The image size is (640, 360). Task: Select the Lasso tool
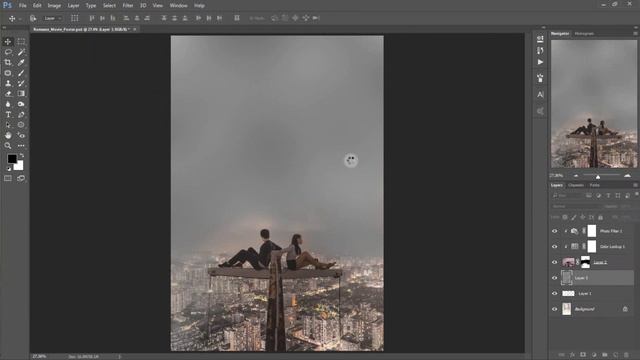click(x=8, y=52)
